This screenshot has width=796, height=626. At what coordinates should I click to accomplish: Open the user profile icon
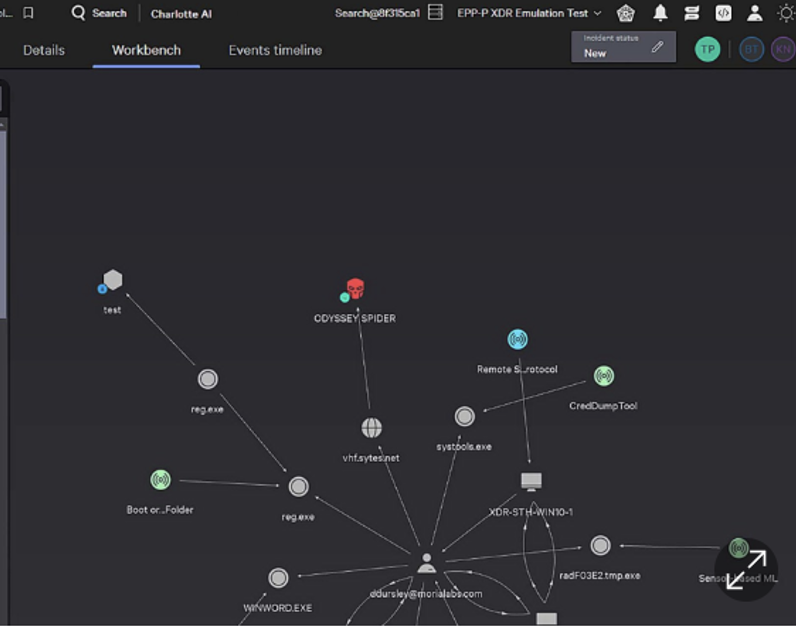click(x=755, y=13)
